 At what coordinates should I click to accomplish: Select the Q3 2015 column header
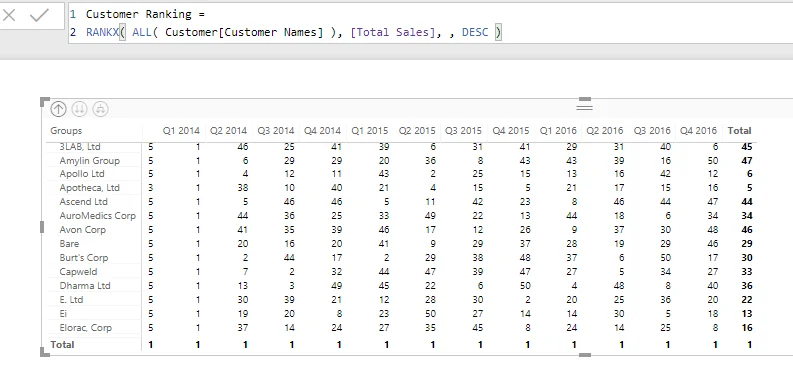coord(463,131)
